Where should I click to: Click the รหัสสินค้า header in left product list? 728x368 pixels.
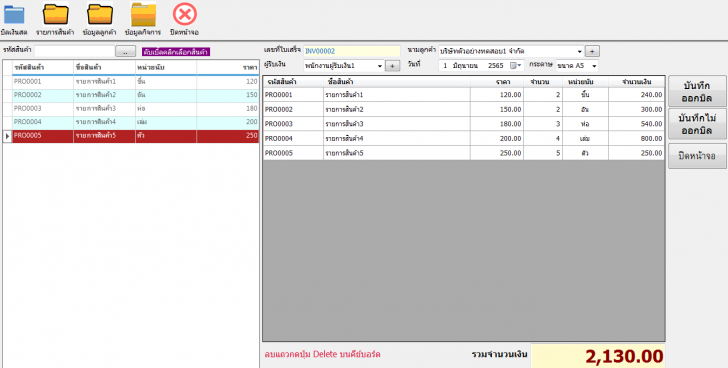pos(43,68)
